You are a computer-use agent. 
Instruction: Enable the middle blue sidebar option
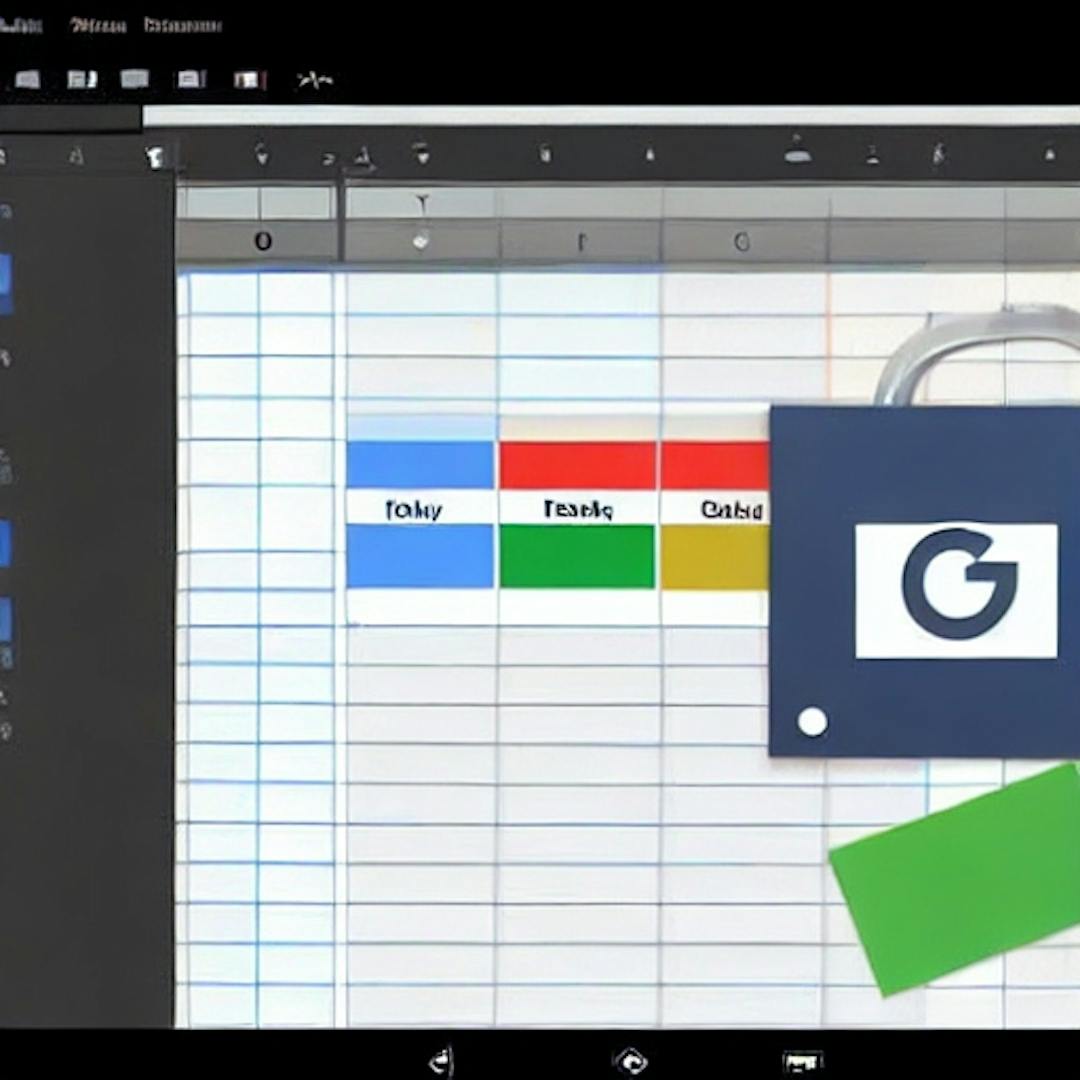pos(7,540)
